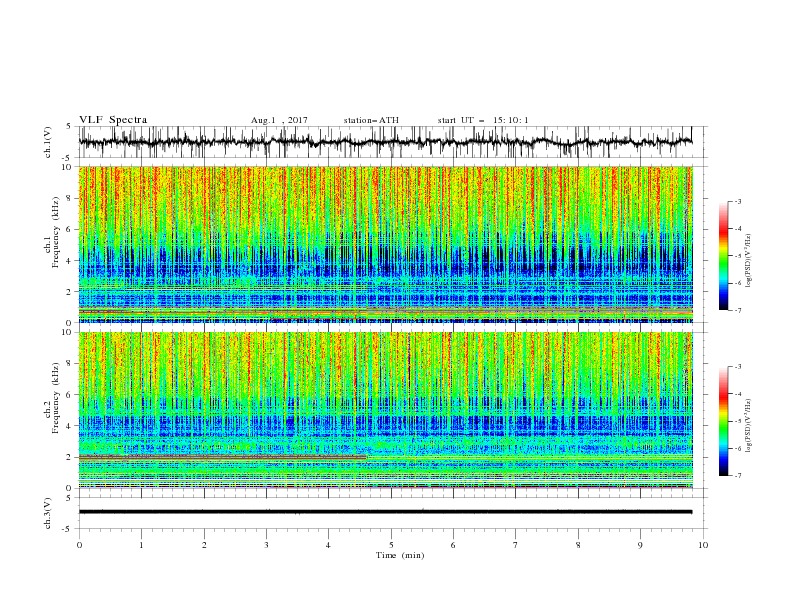Select the "Aug.1 , 2017" date text
The height and width of the screenshot is (612, 792).
[279, 120]
